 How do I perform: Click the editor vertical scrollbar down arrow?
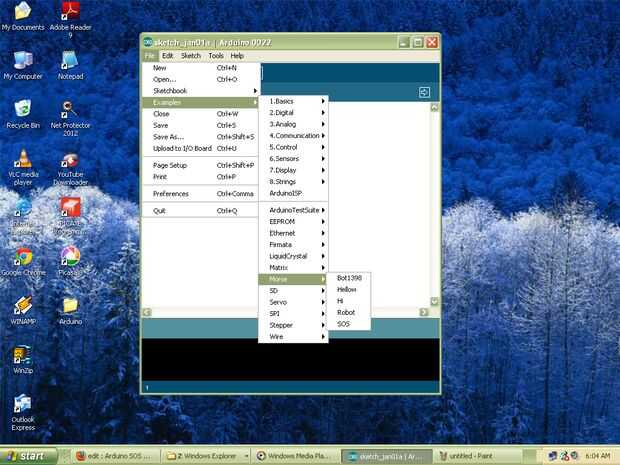coord(434,301)
